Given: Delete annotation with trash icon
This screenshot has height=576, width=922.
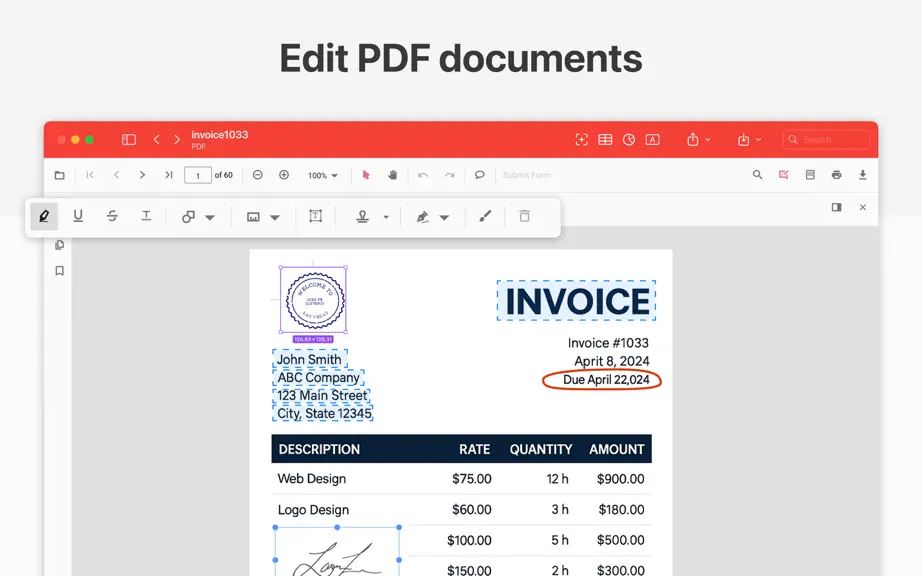Looking at the screenshot, I should click(x=525, y=216).
